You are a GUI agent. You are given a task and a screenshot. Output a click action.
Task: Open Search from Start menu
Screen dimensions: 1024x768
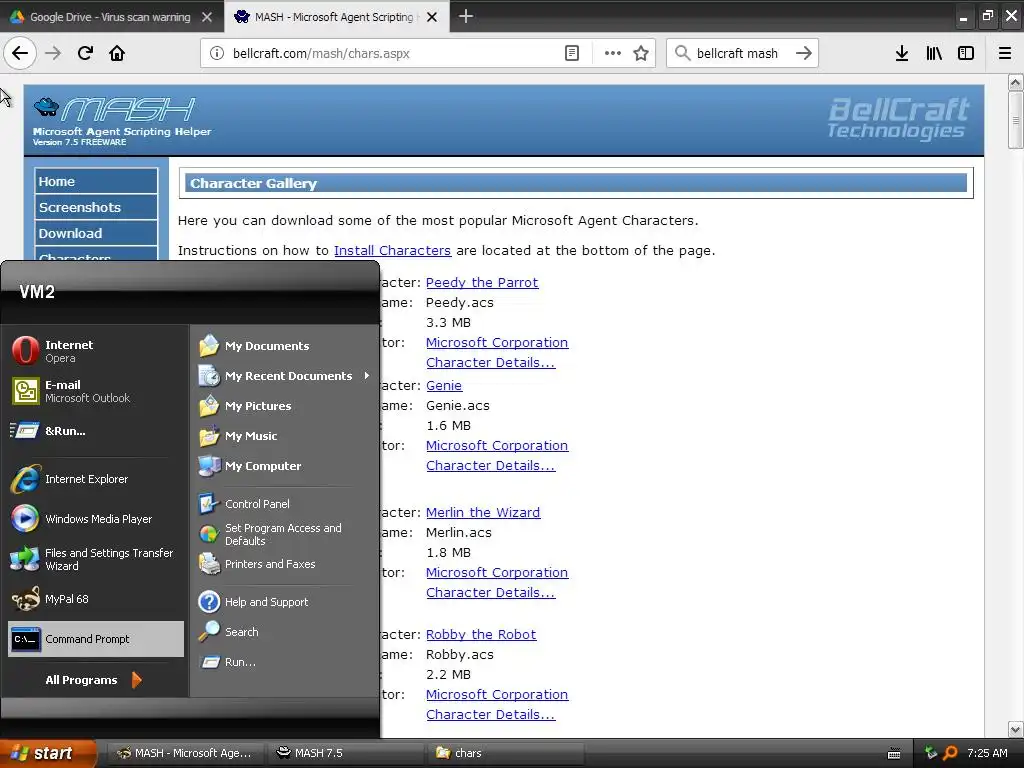coord(283,632)
